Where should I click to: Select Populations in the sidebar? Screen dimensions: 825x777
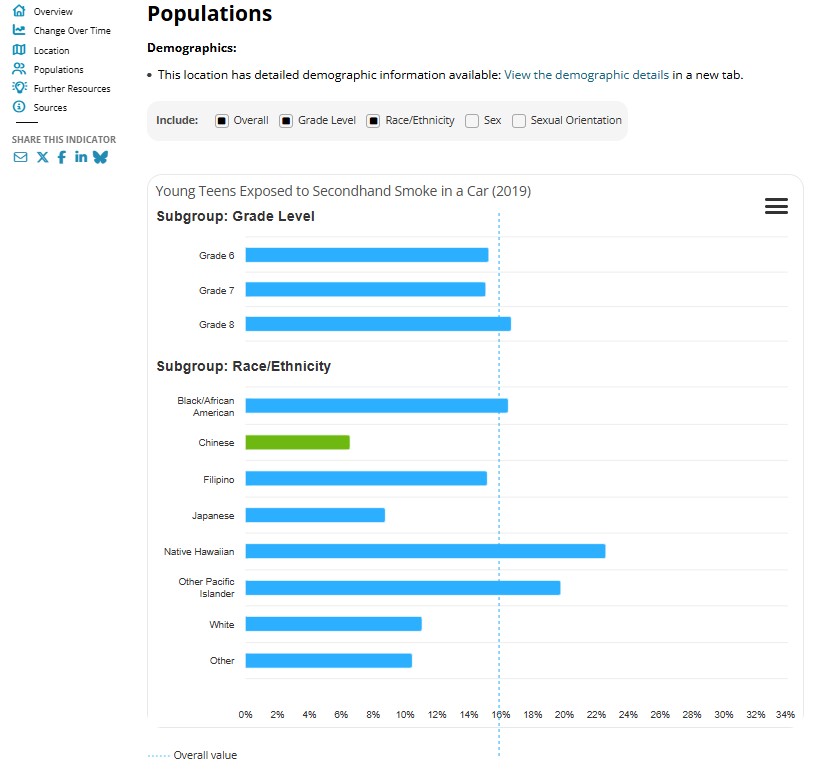tap(58, 70)
